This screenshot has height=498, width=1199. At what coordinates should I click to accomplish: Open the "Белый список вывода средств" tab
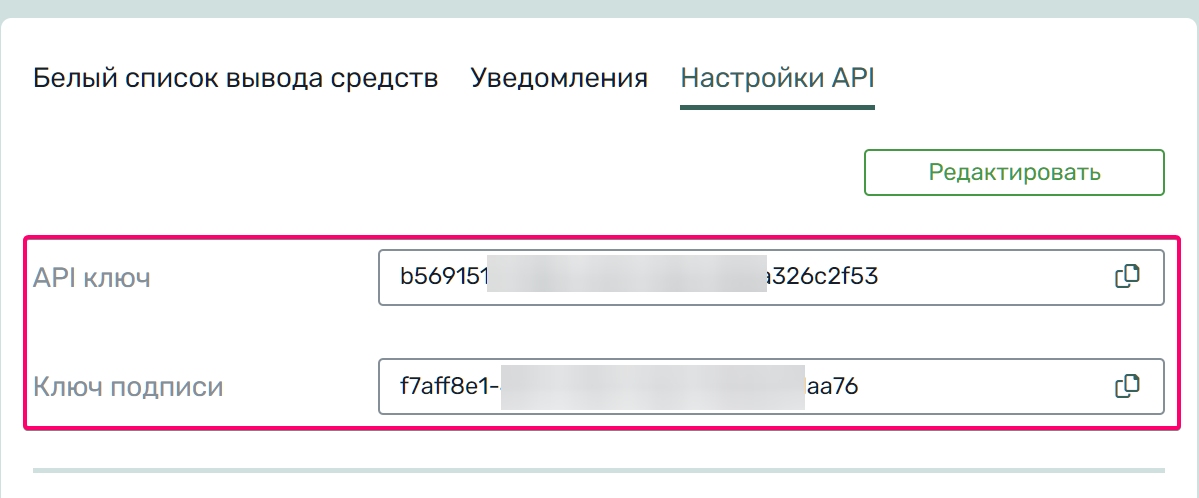tap(236, 78)
